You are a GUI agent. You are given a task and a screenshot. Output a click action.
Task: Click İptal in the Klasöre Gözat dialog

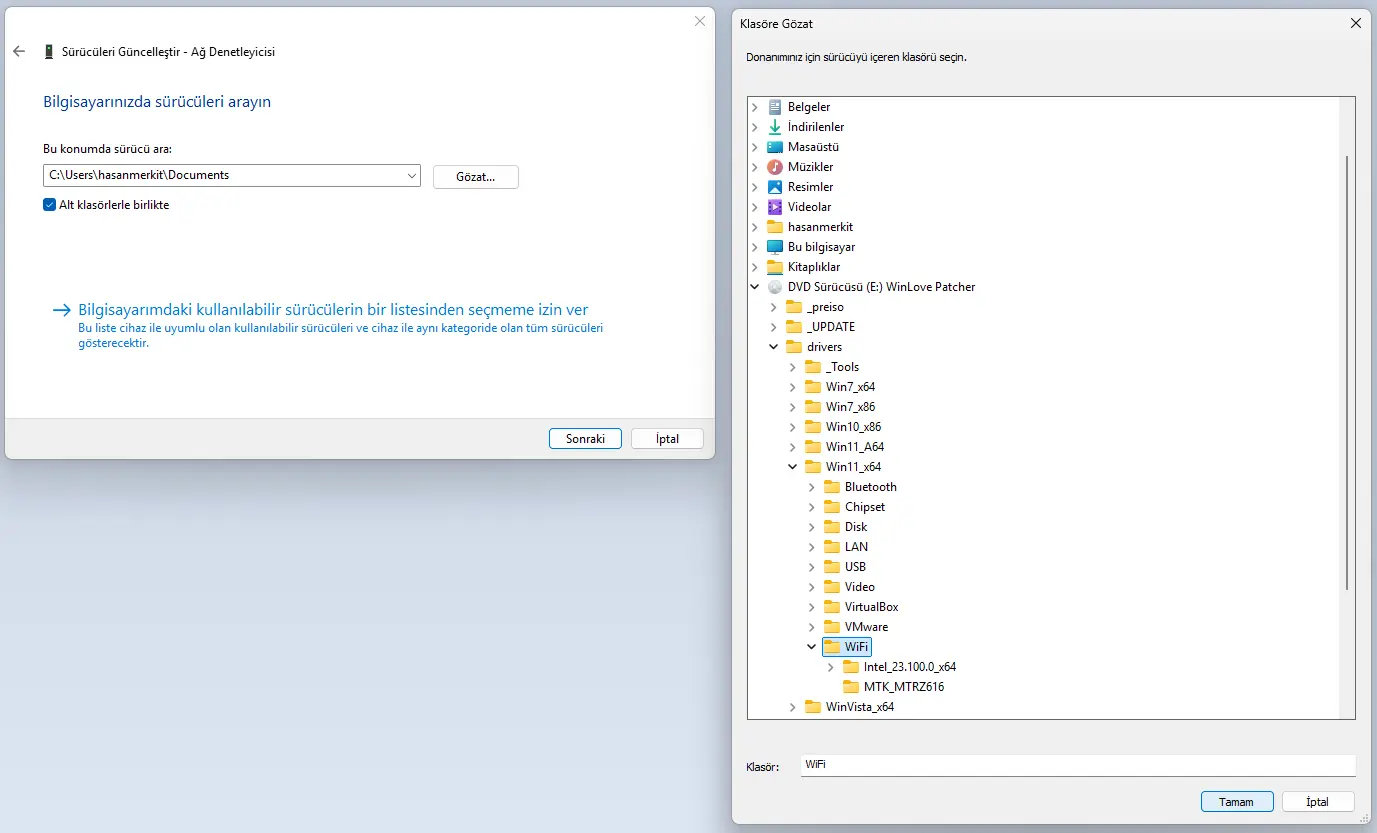point(1318,802)
